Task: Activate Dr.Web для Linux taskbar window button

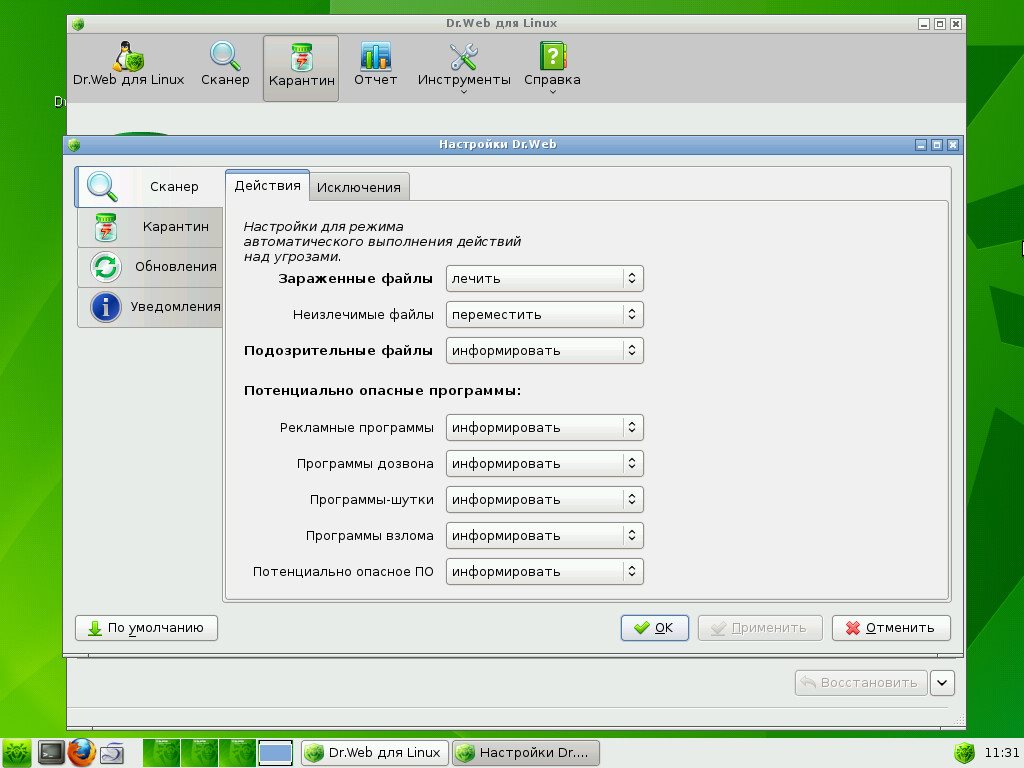Action: point(375,752)
